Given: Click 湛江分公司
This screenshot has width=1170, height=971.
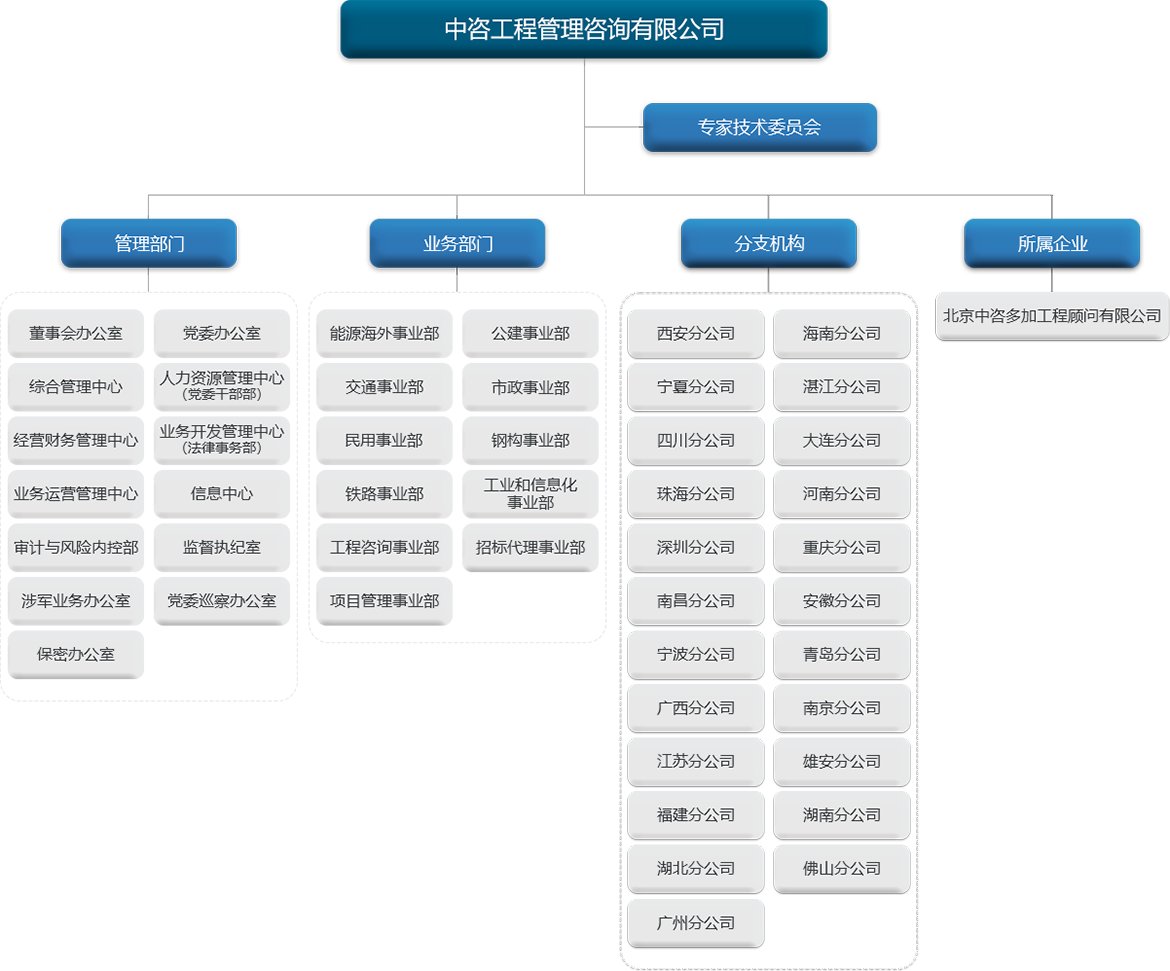Looking at the screenshot, I should (842, 387).
